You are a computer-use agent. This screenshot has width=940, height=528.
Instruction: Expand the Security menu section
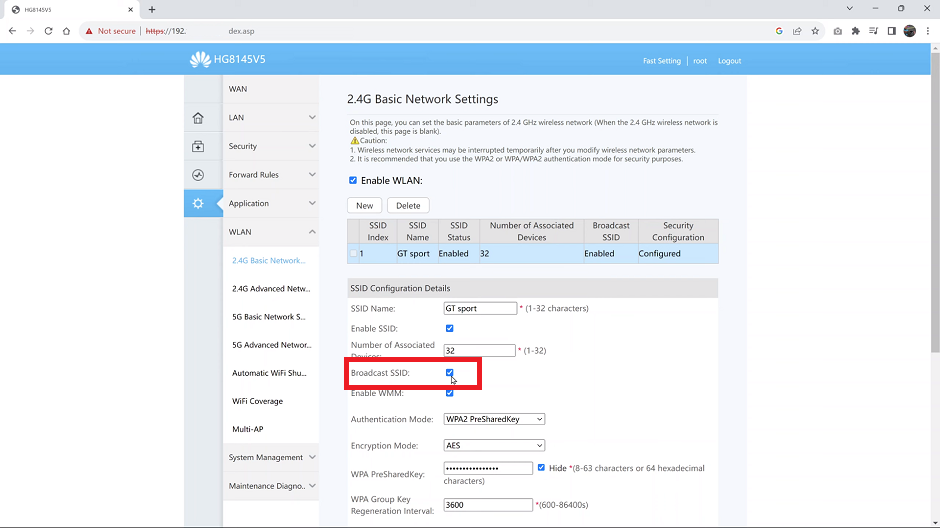[271, 146]
